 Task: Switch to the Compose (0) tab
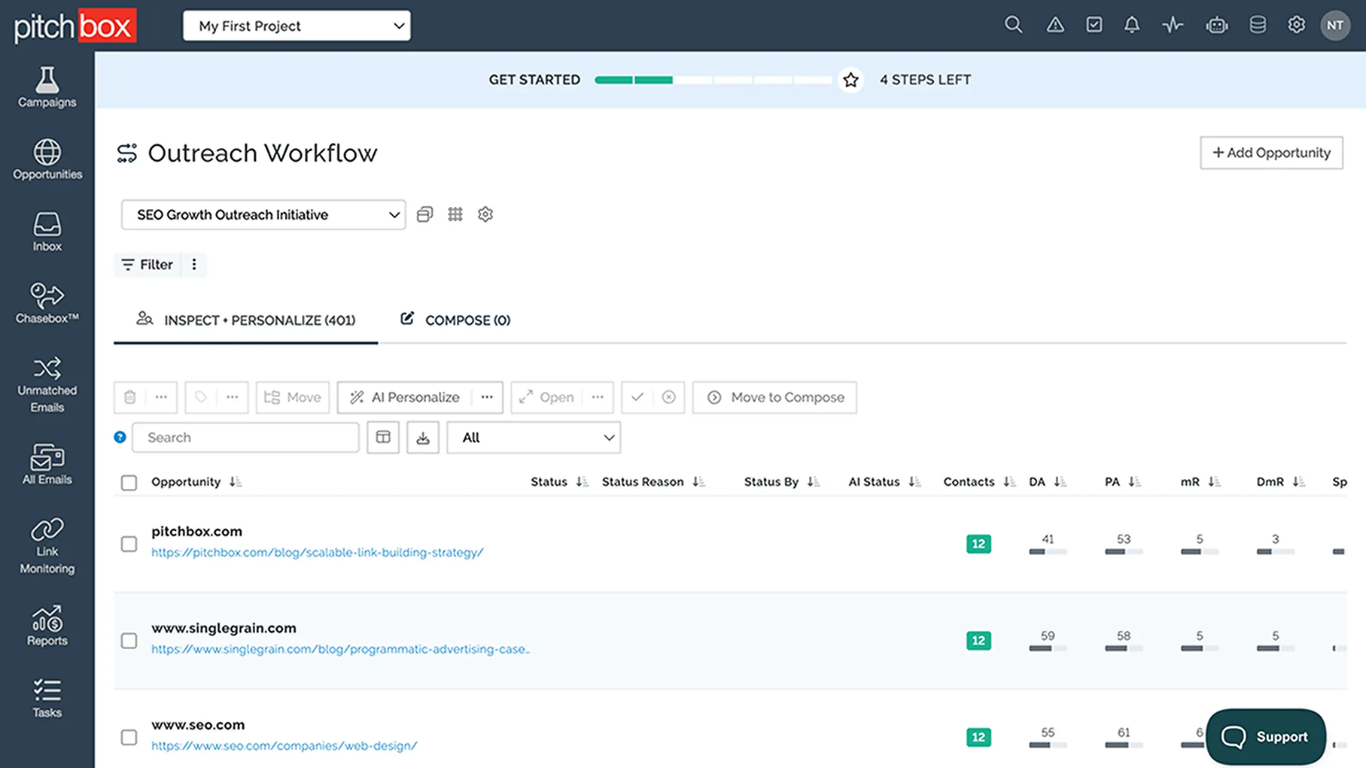click(x=456, y=320)
